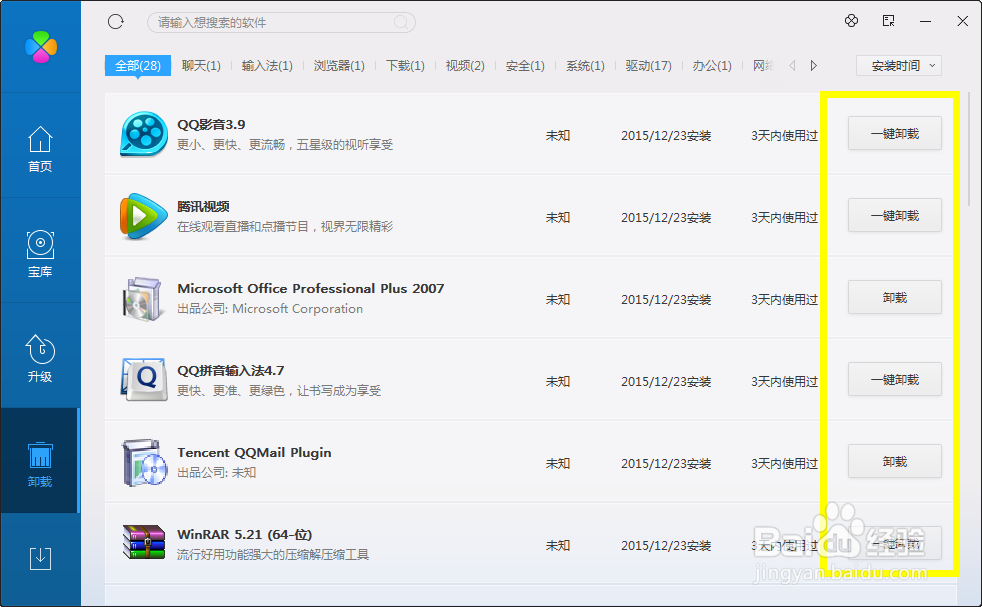Switch to the 视频(2) category tab
The width and height of the screenshot is (982, 607).
[465, 65]
